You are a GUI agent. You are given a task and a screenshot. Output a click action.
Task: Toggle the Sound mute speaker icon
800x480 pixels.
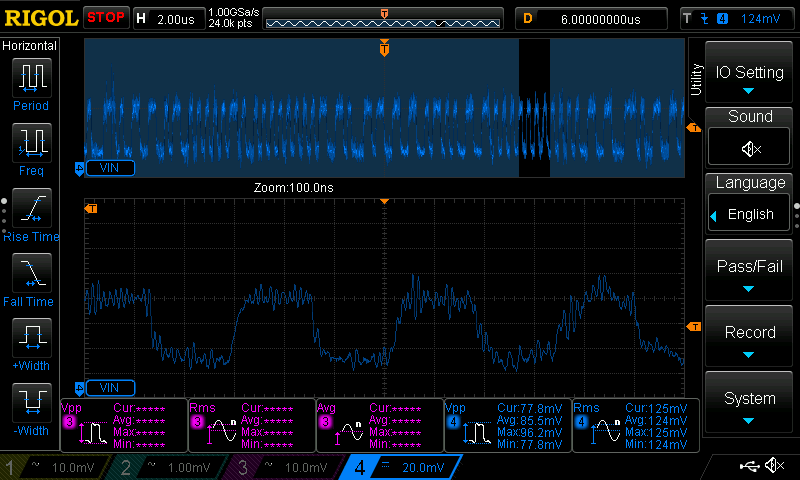[x=749, y=148]
